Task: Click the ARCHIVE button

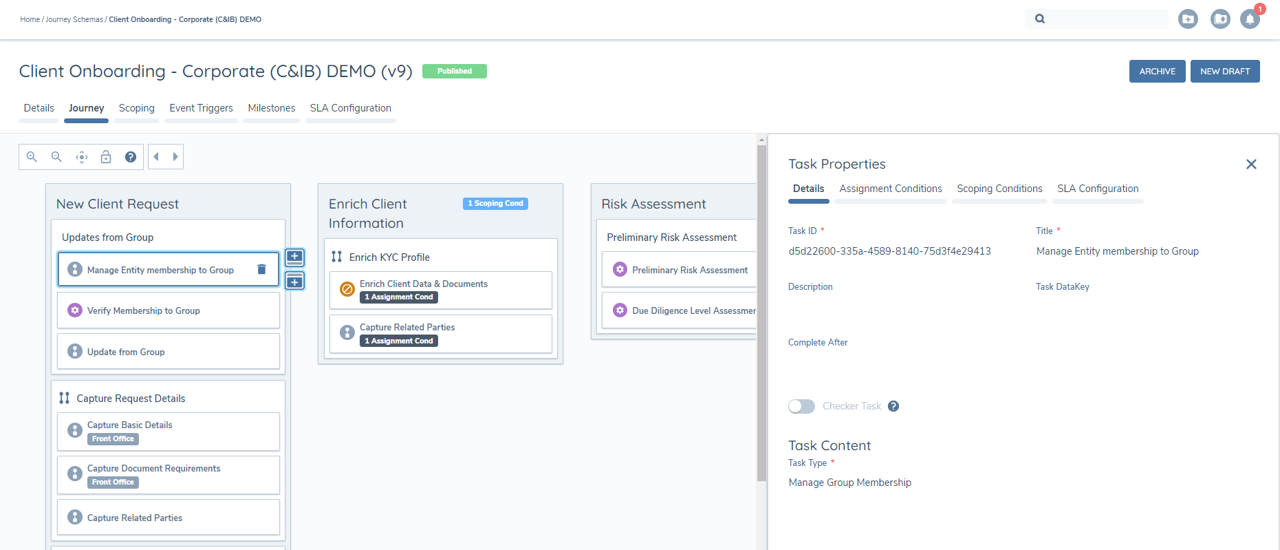Action: [x=1157, y=71]
